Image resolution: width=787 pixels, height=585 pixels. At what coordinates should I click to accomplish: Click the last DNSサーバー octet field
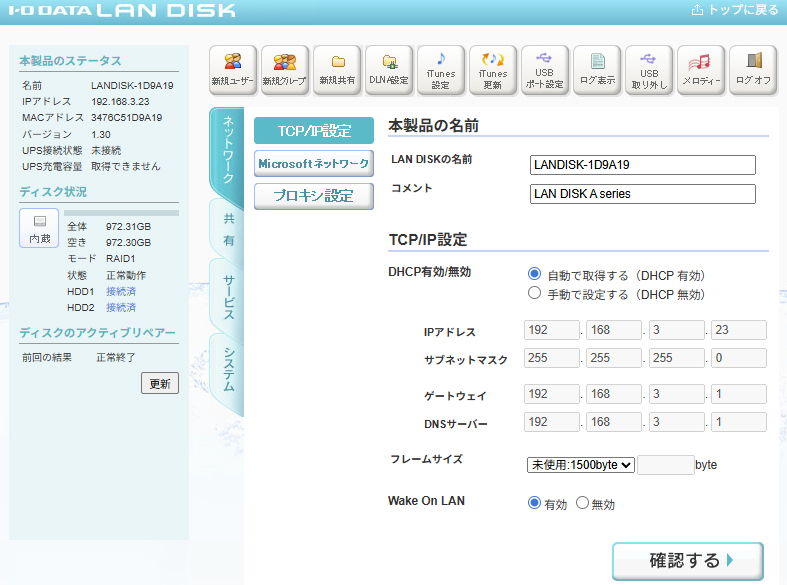(x=739, y=422)
